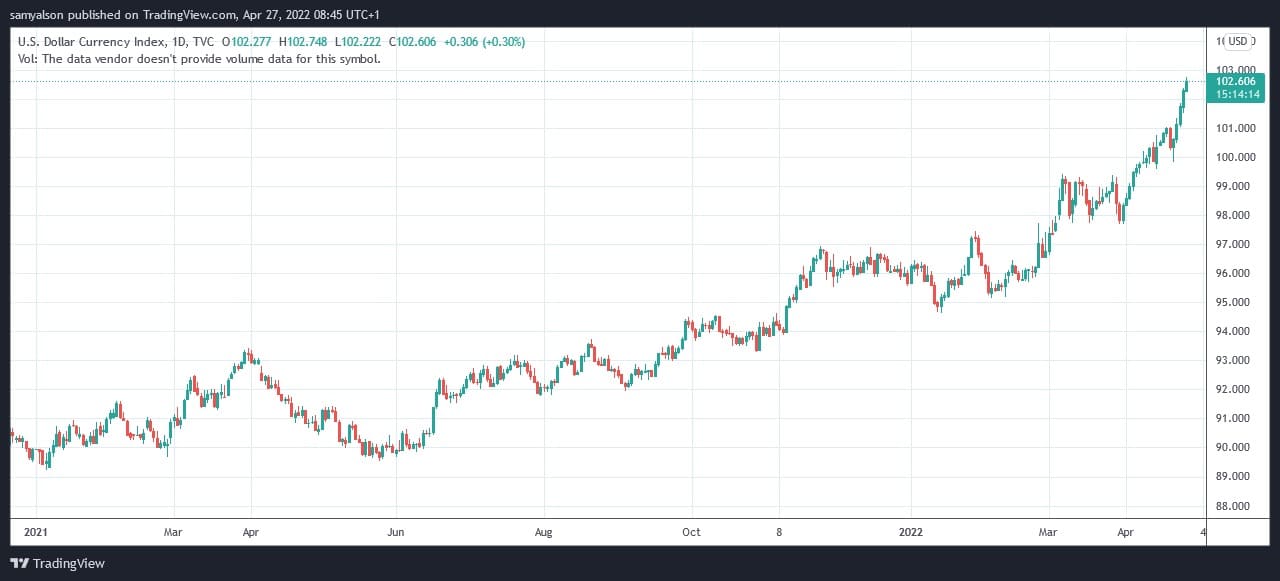Click the 97.000 price axis label
This screenshot has height=581, width=1280.
coord(1235,244)
